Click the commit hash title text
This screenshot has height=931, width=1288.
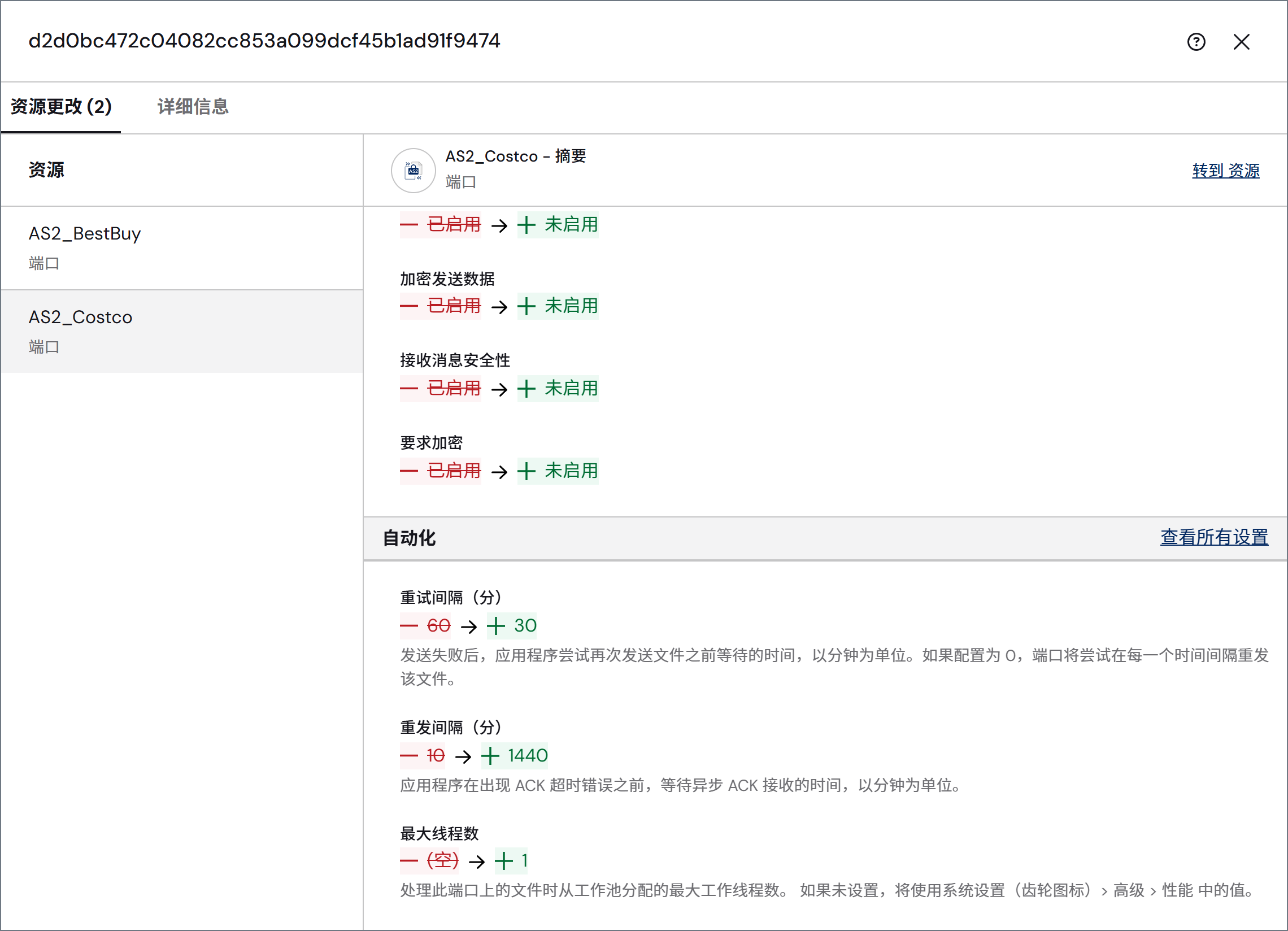click(264, 41)
